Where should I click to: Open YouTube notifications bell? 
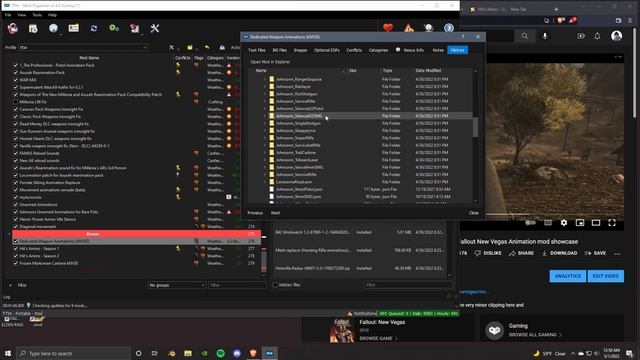(x=597, y=36)
